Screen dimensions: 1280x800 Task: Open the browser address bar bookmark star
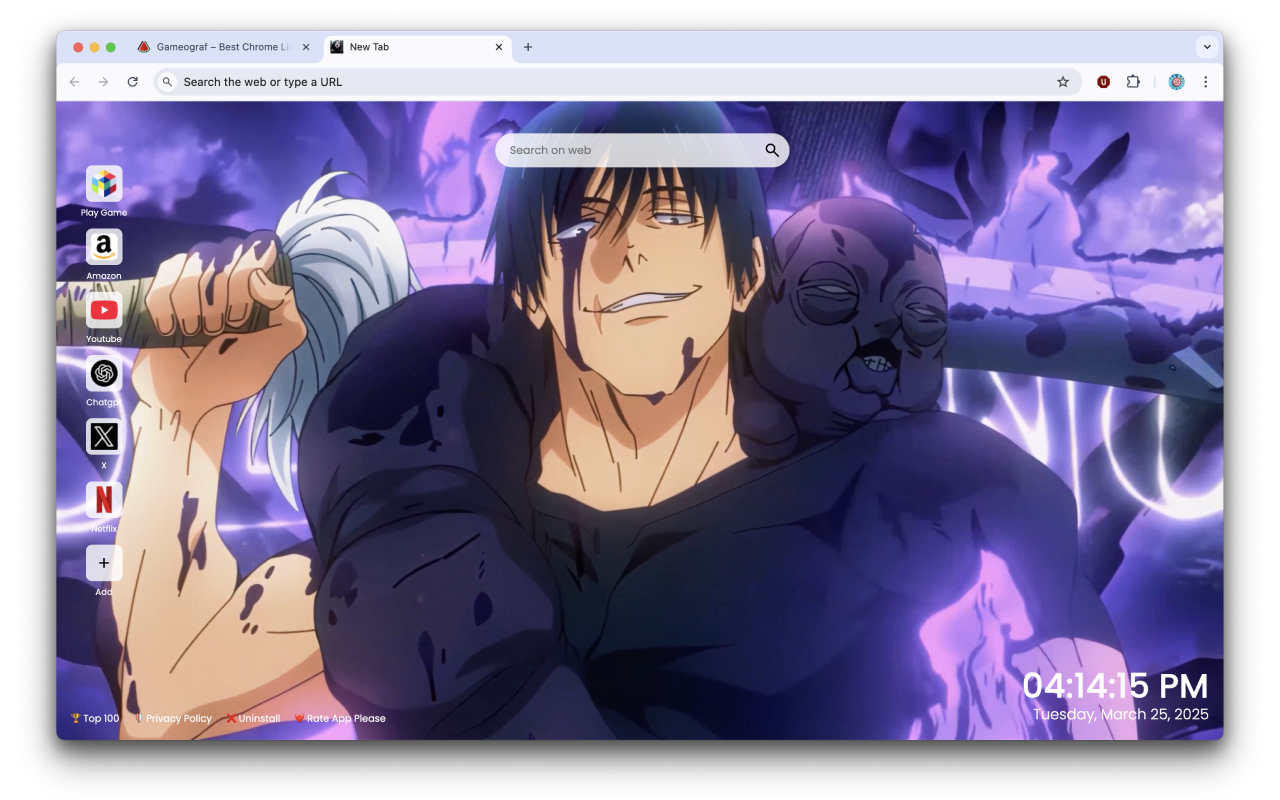tap(1063, 81)
